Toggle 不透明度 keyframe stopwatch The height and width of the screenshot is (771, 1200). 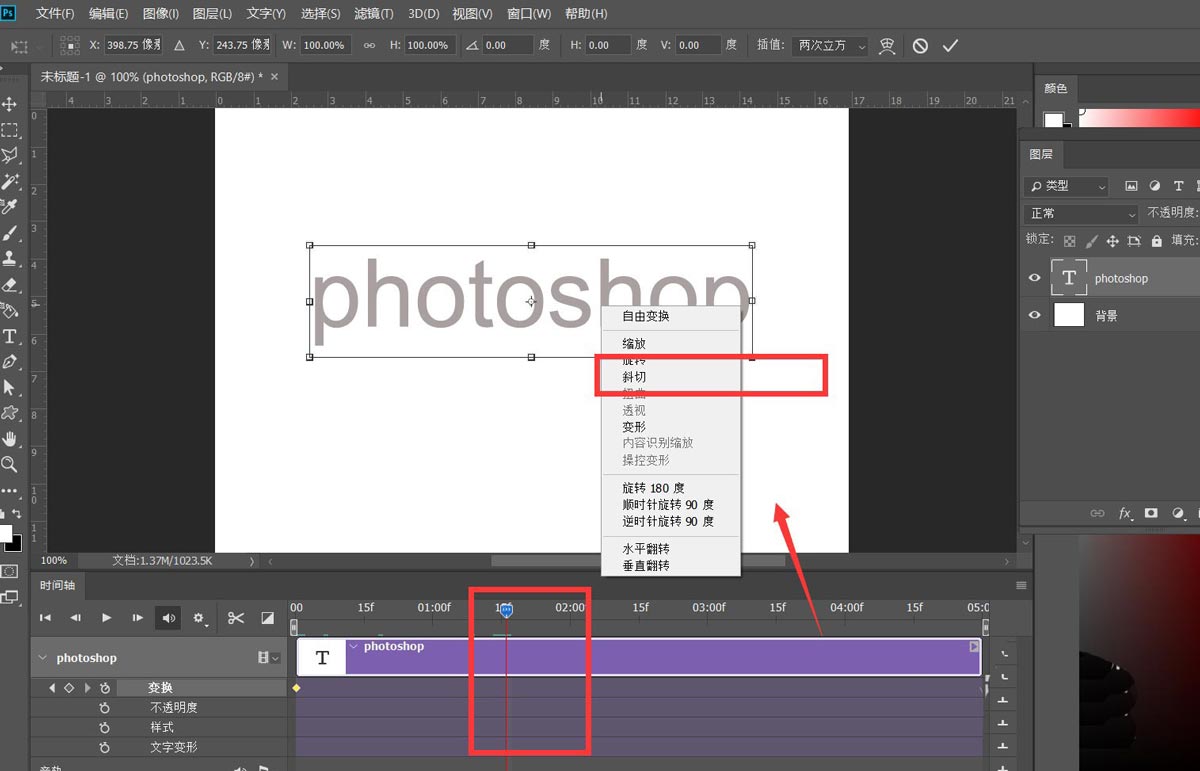(104, 707)
